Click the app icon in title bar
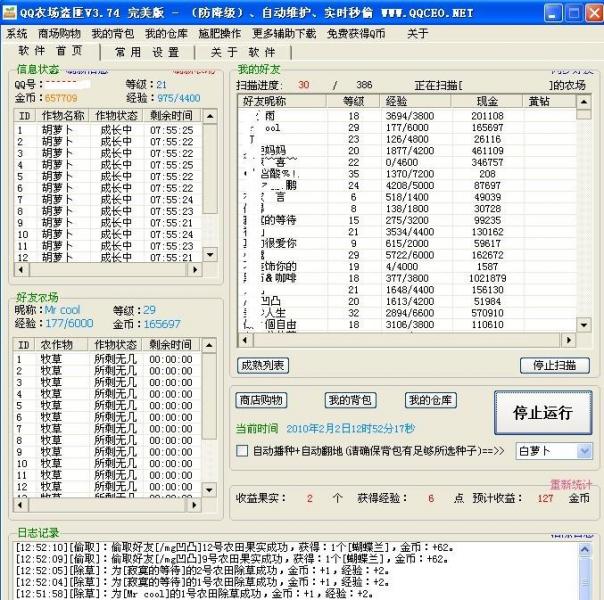The image size is (604, 600). click(9, 13)
